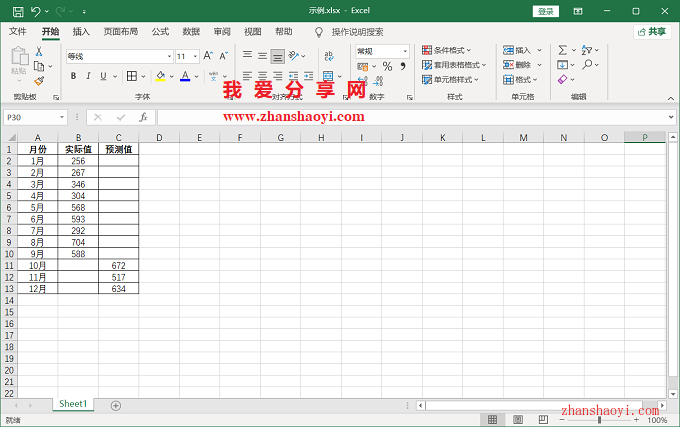Click the Find and Select magnifier
This screenshot has width=680, height=427.
pyautogui.click(x=587, y=65)
